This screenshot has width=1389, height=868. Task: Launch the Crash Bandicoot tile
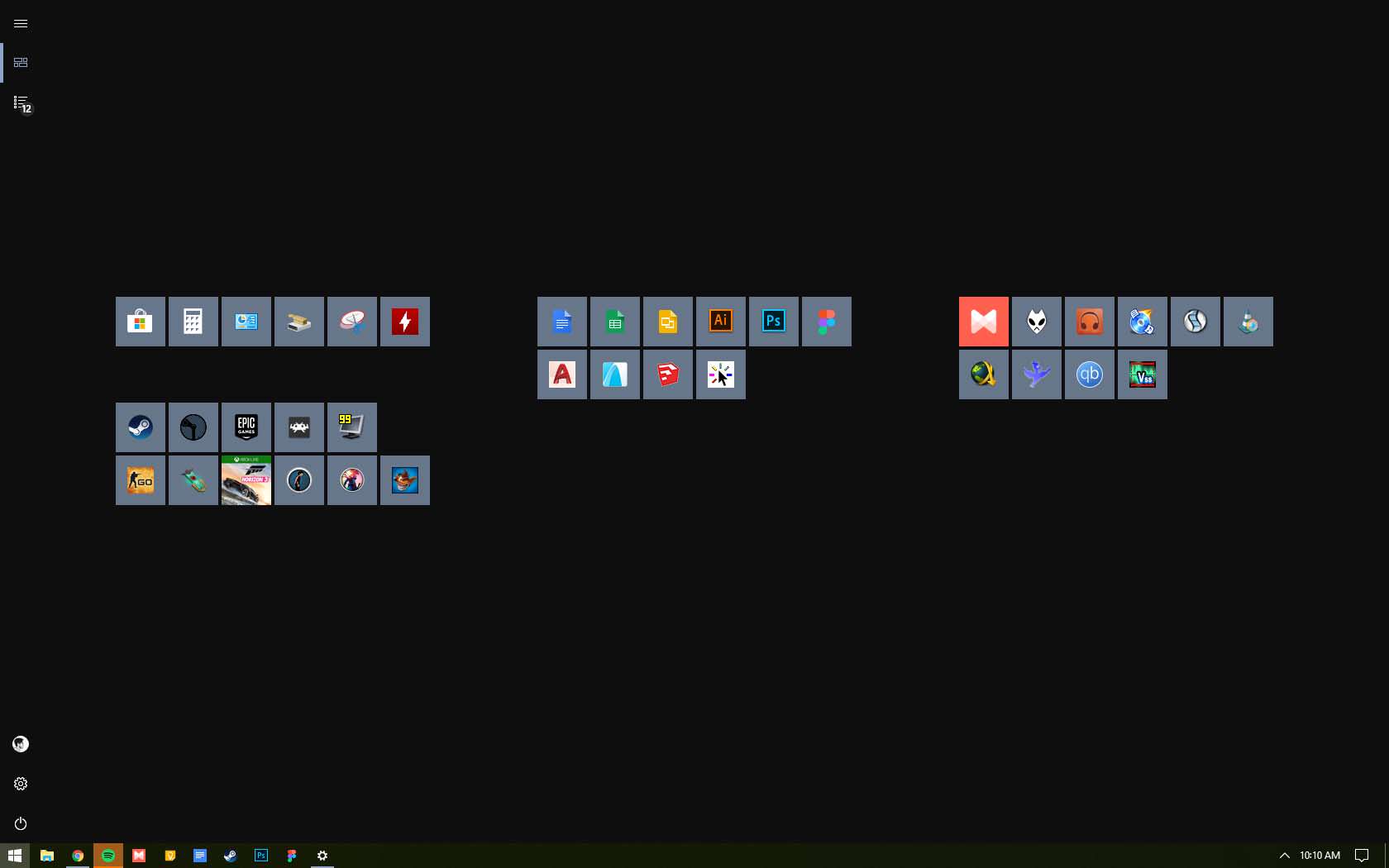click(405, 480)
